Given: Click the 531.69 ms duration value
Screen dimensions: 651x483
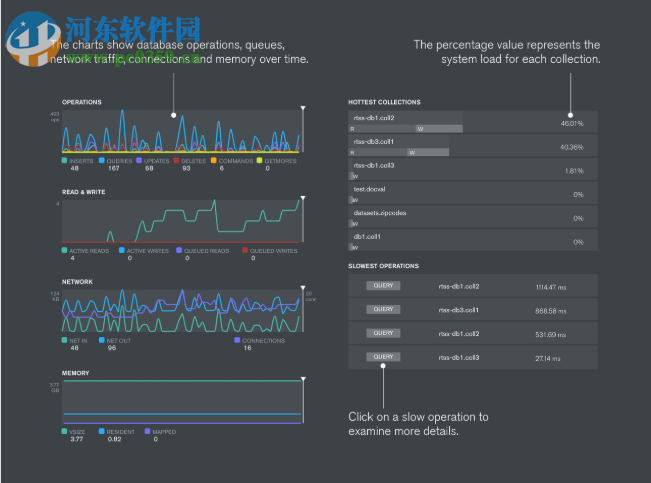Looking at the screenshot, I should coord(551,334).
